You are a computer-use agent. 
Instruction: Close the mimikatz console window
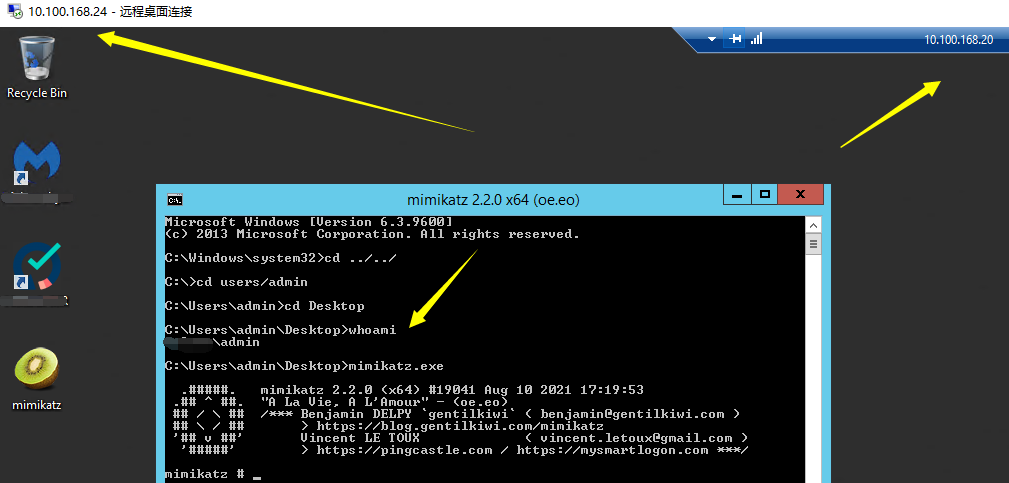801,194
